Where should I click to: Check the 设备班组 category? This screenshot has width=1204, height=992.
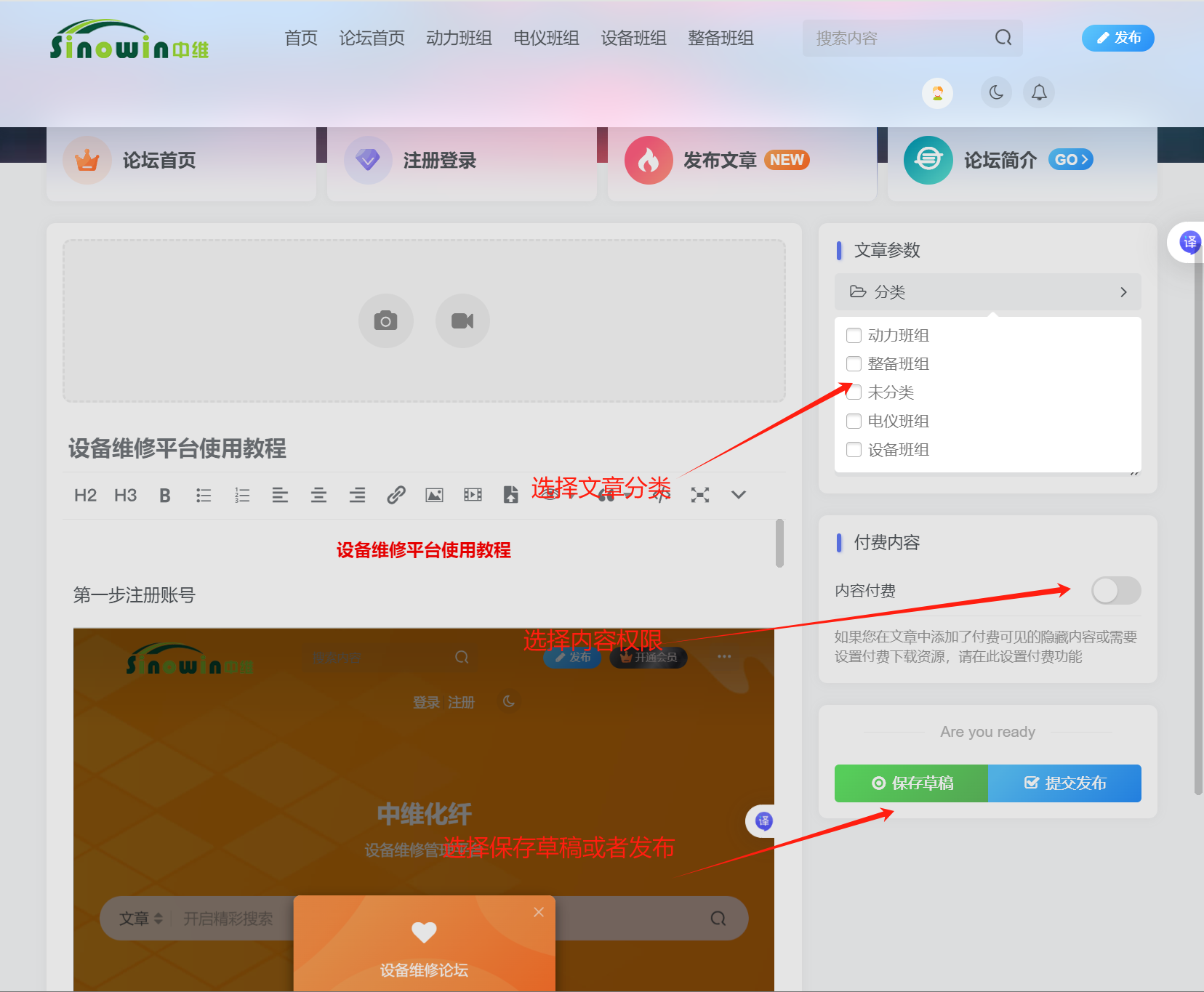pos(854,450)
